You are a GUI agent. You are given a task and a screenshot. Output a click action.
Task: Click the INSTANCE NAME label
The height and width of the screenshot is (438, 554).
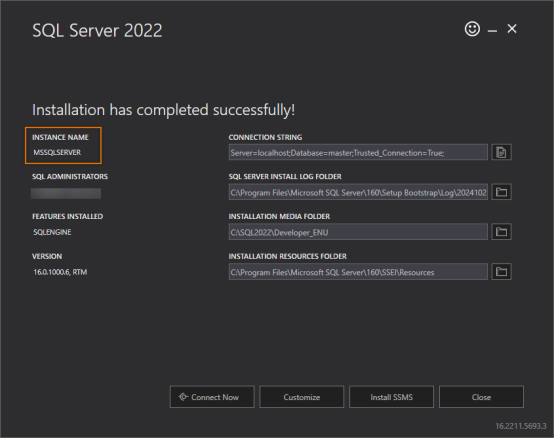tap(60, 137)
